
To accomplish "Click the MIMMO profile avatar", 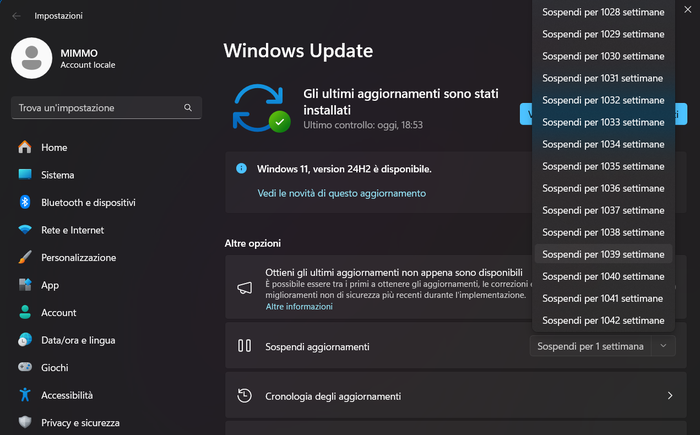I will coord(32,58).
